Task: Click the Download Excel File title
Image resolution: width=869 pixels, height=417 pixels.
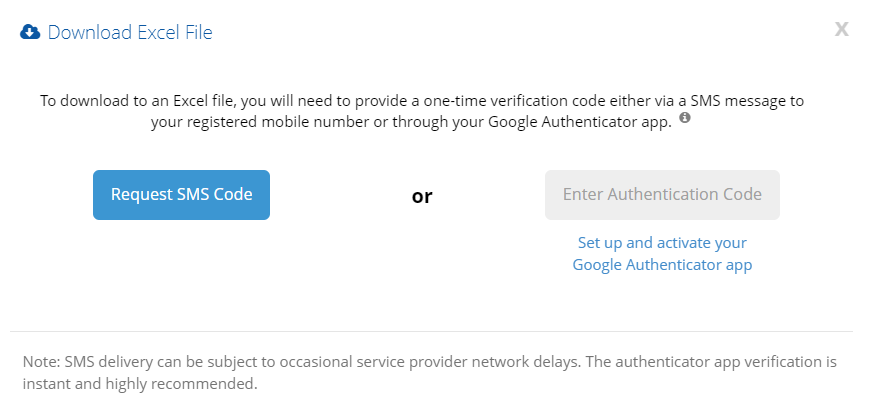Action: point(130,32)
